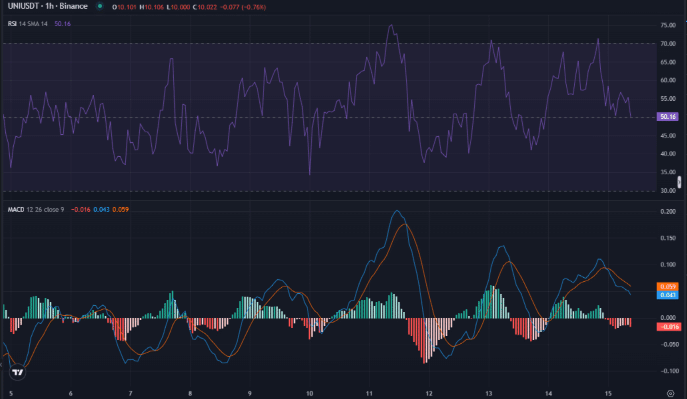Click the orange 0.059 price scale tag
The image size is (687, 399).
pyautogui.click(x=668, y=286)
